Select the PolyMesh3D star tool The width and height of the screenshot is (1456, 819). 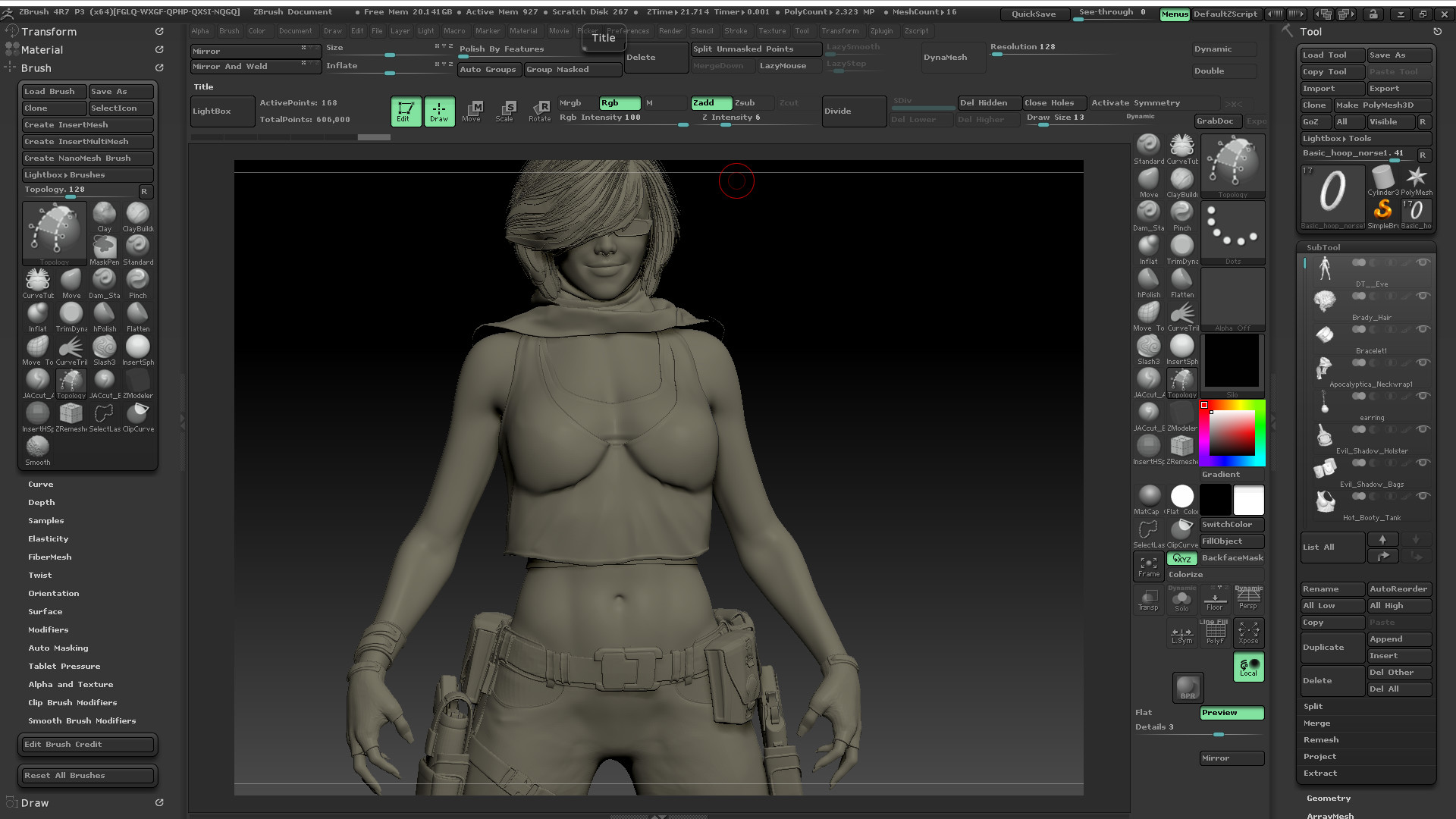1416,182
